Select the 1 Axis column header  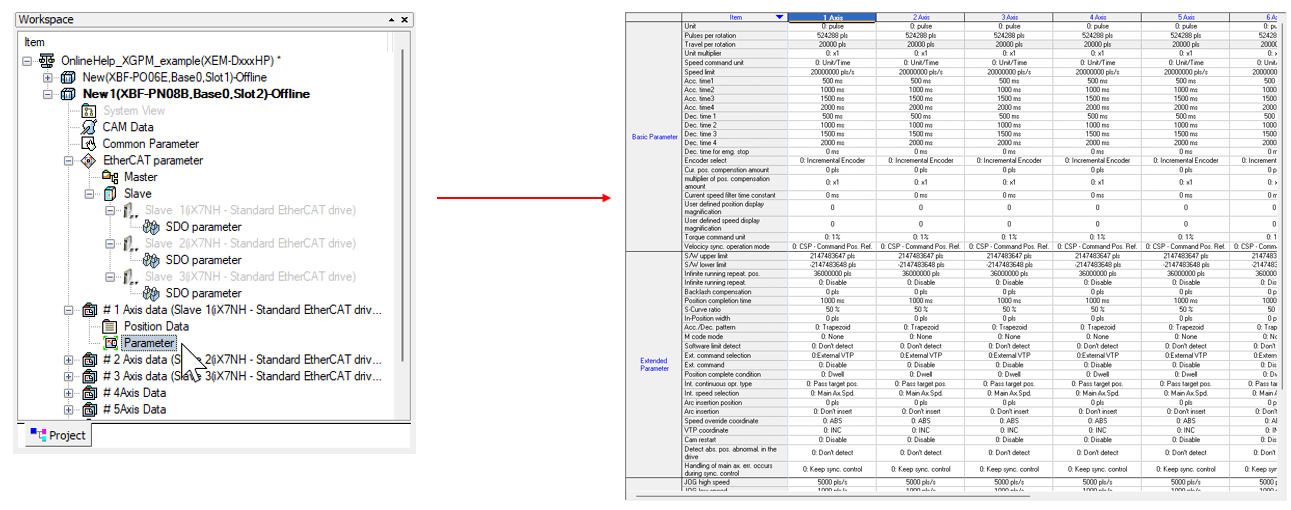(x=833, y=17)
